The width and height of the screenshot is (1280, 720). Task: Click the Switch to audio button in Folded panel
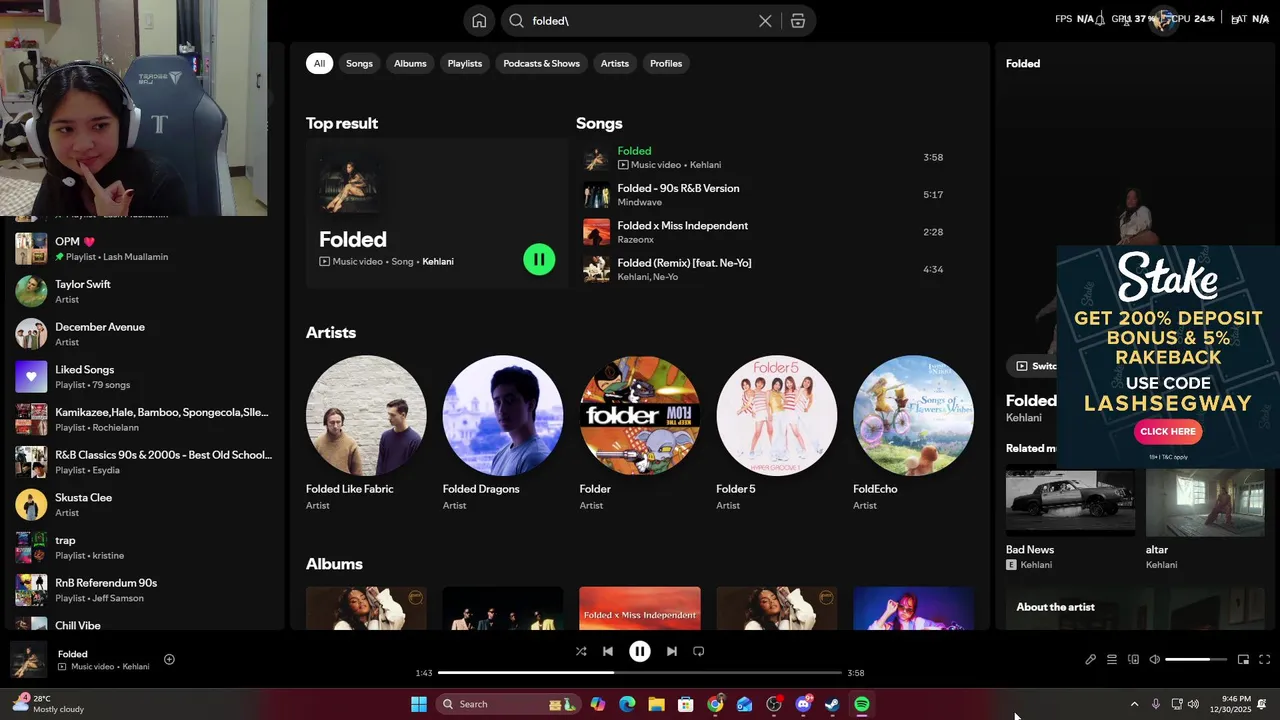(1032, 366)
